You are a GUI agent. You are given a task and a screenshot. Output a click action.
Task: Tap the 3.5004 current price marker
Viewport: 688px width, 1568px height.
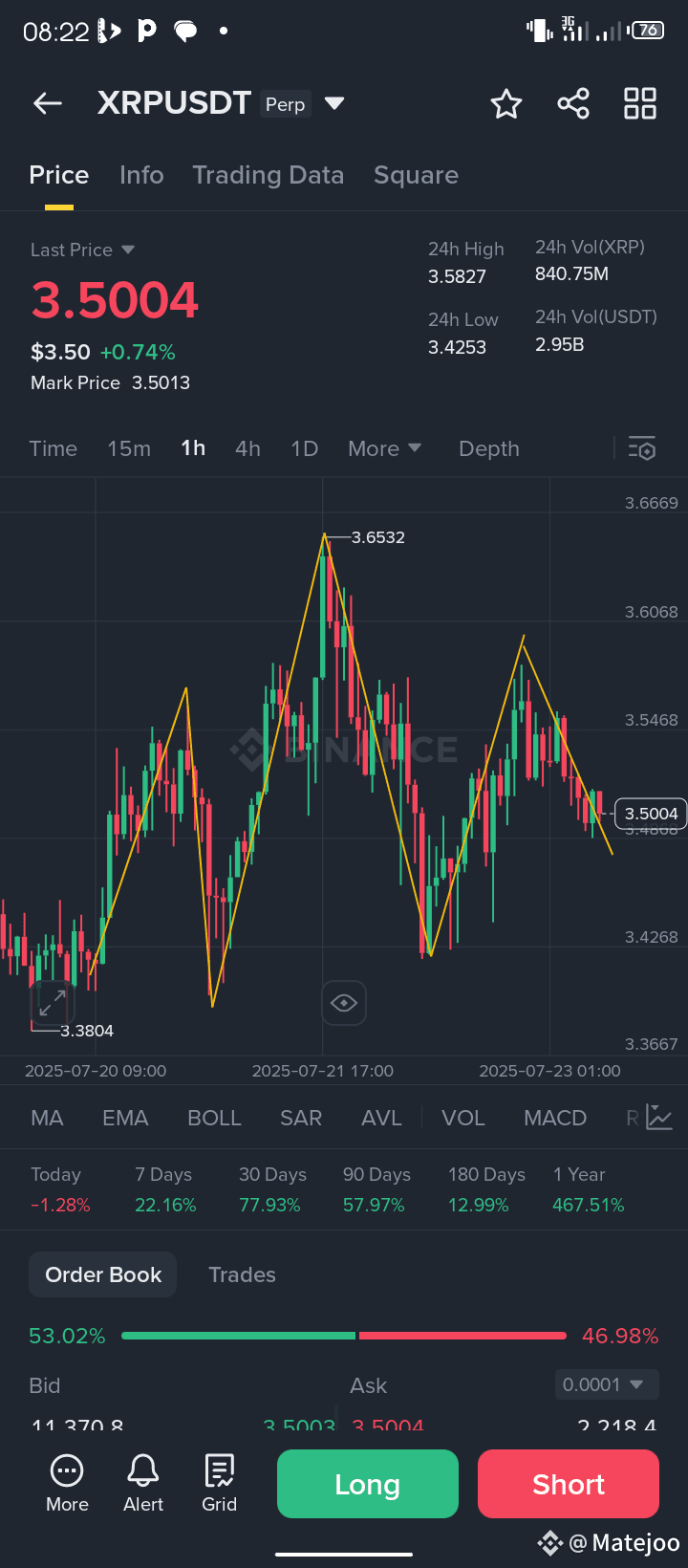(651, 814)
